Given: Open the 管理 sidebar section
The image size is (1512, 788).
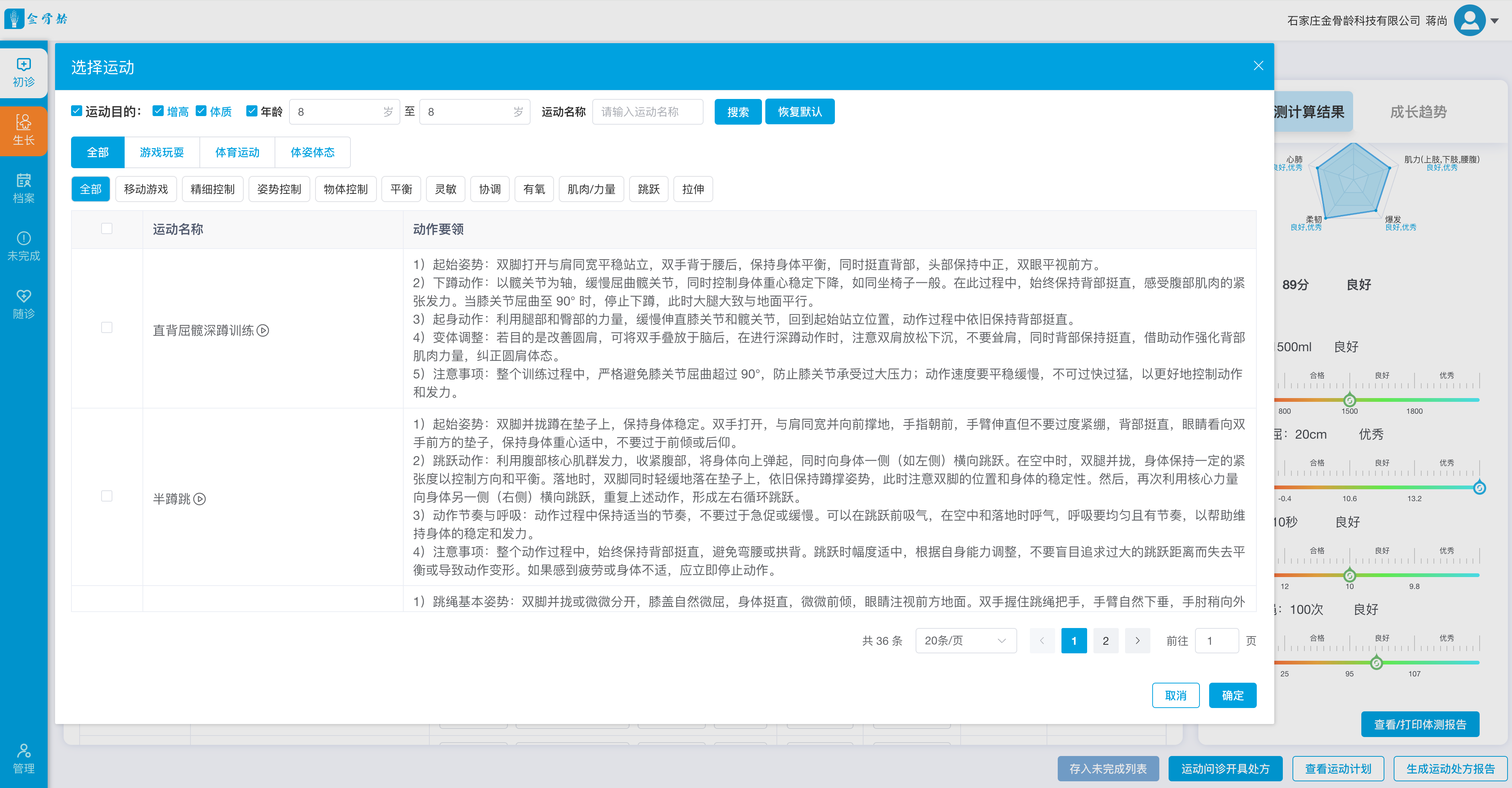Looking at the screenshot, I should [23, 759].
